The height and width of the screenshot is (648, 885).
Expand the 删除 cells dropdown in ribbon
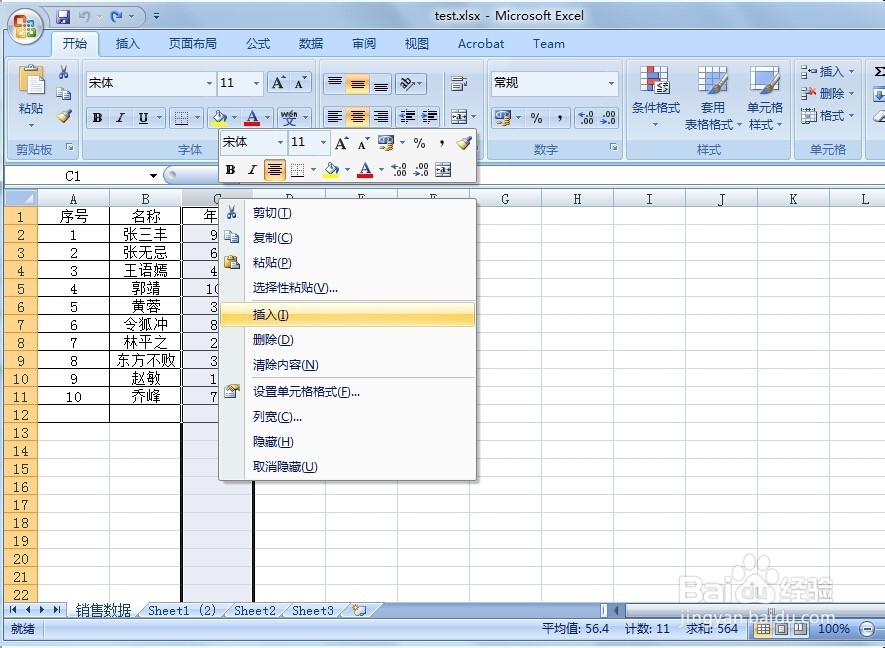coord(851,94)
